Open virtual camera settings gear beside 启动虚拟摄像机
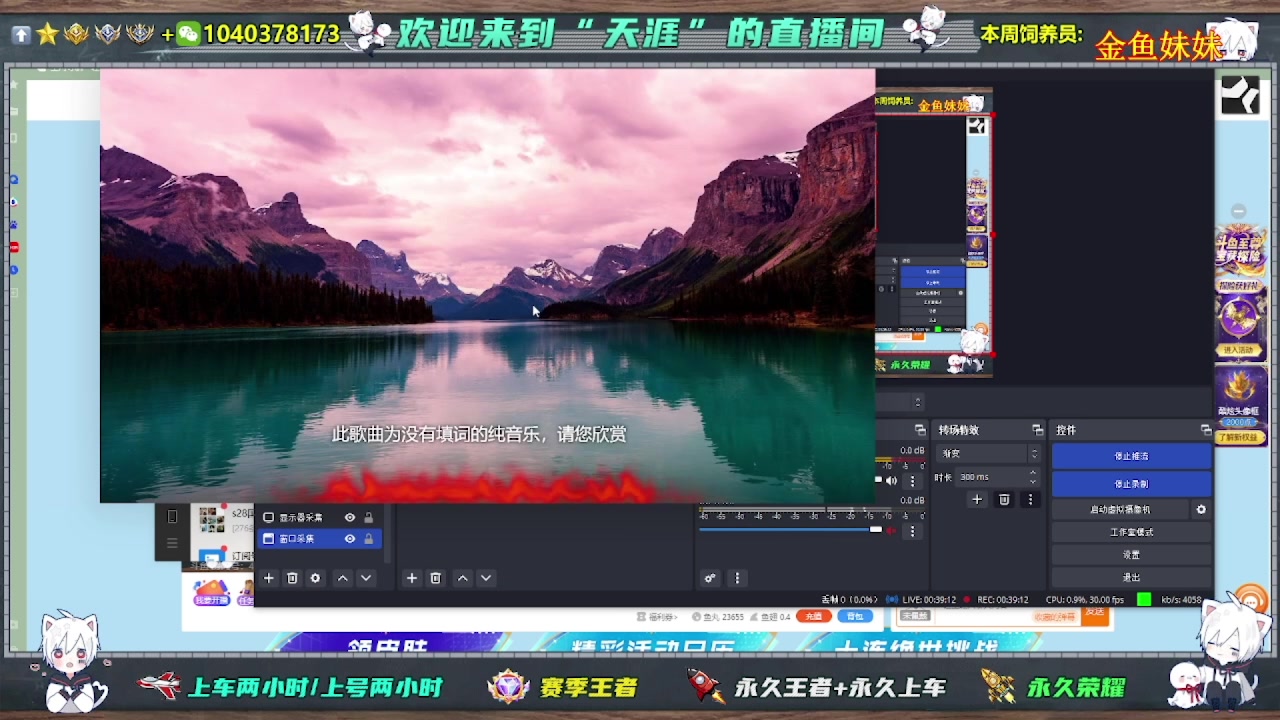 [x=1201, y=509]
